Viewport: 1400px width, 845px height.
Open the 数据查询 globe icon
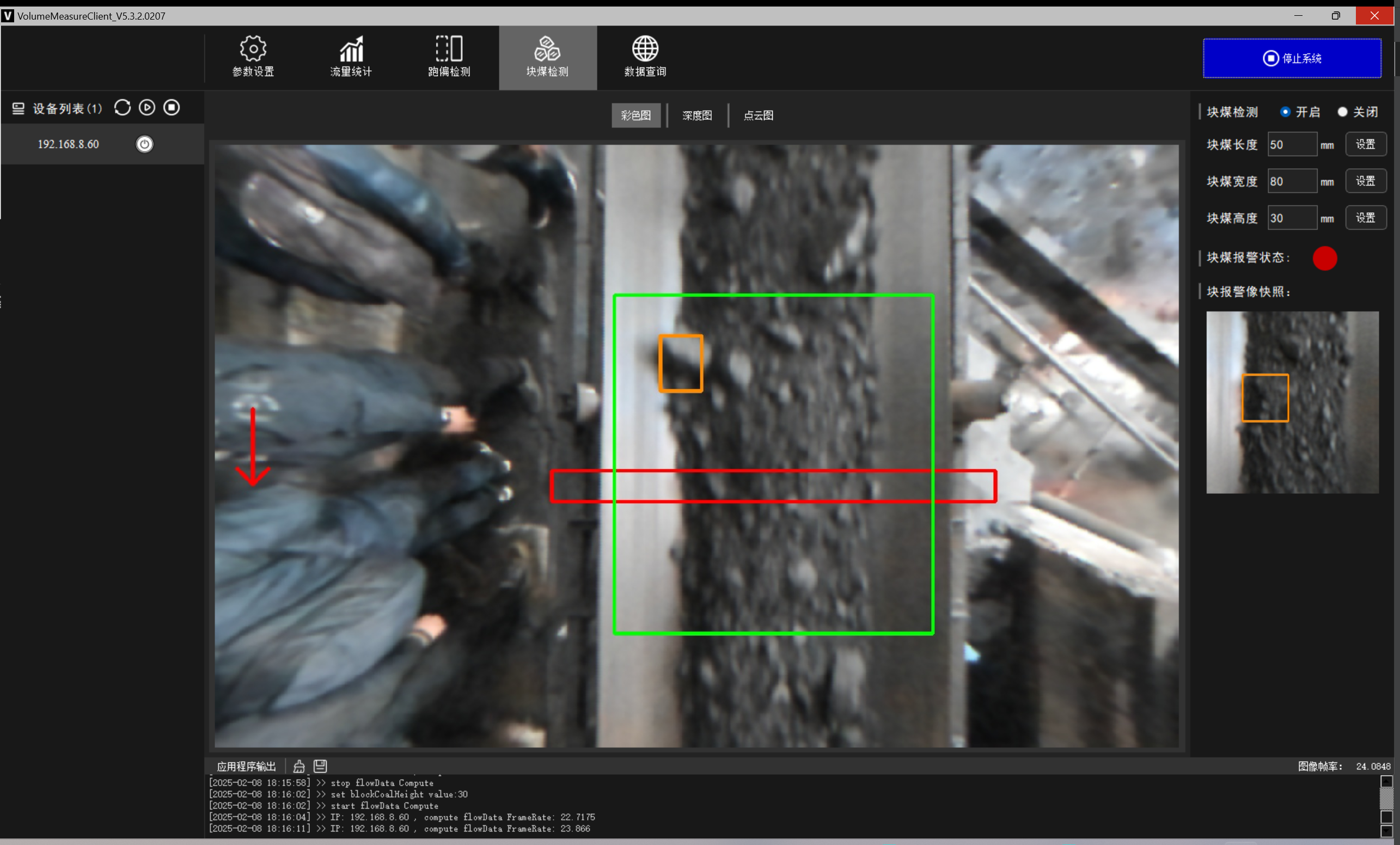[645, 50]
